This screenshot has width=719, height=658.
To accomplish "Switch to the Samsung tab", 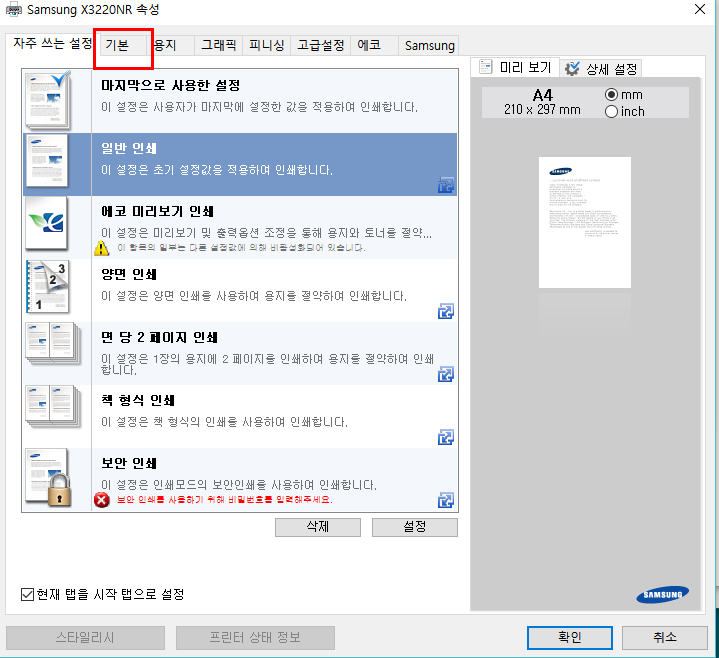I will [x=429, y=45].
